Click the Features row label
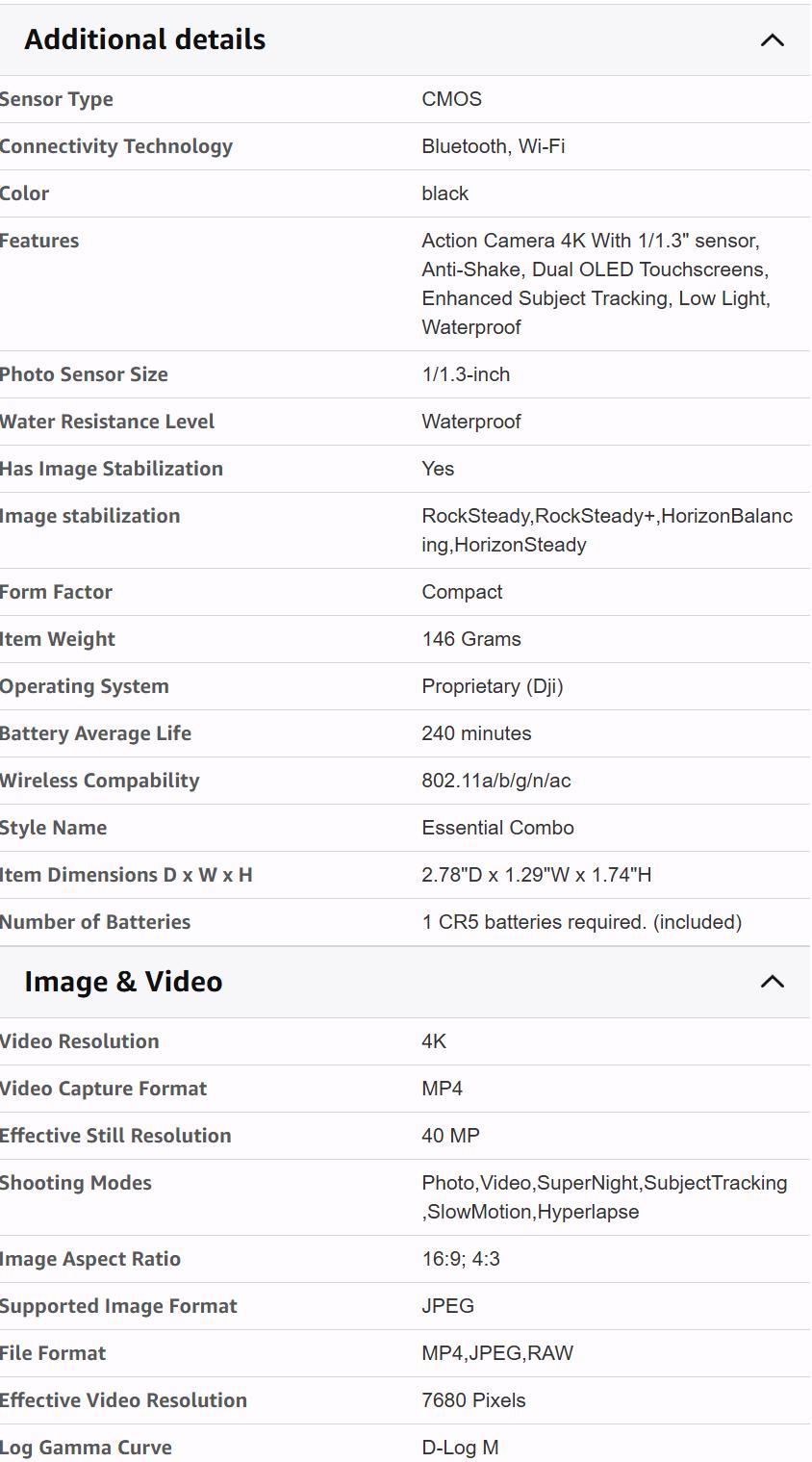812x1462 pixels. tap(39, 241)
